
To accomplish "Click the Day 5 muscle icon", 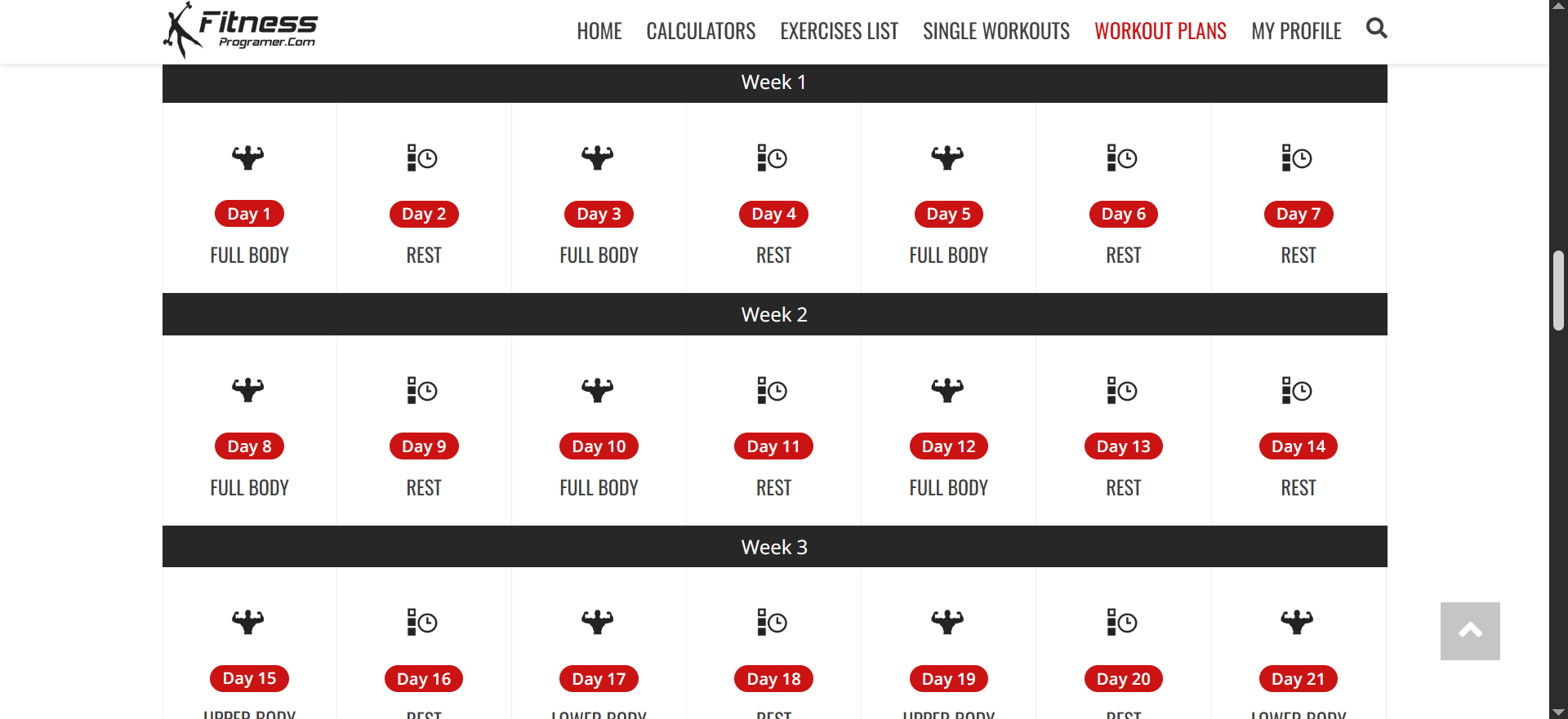I will (947, 157).
